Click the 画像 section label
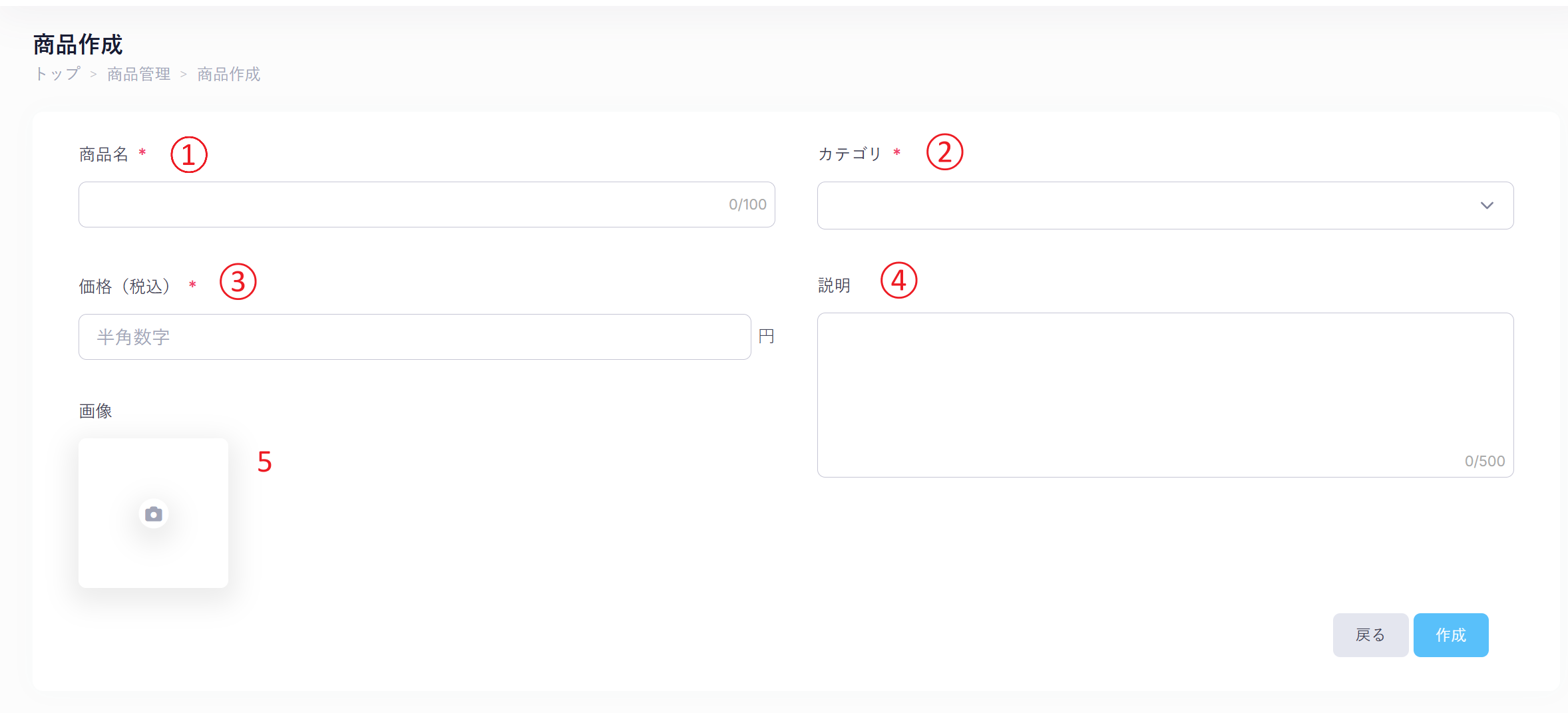 click(x=95, y=411)
